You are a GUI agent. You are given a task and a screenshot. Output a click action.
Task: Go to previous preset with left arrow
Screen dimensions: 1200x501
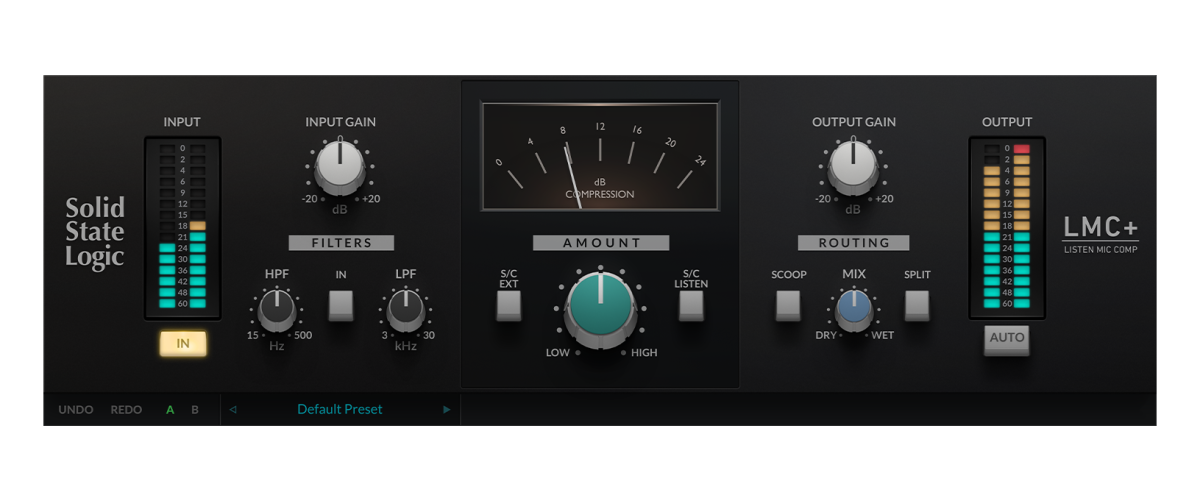click(x=233, y=410)
